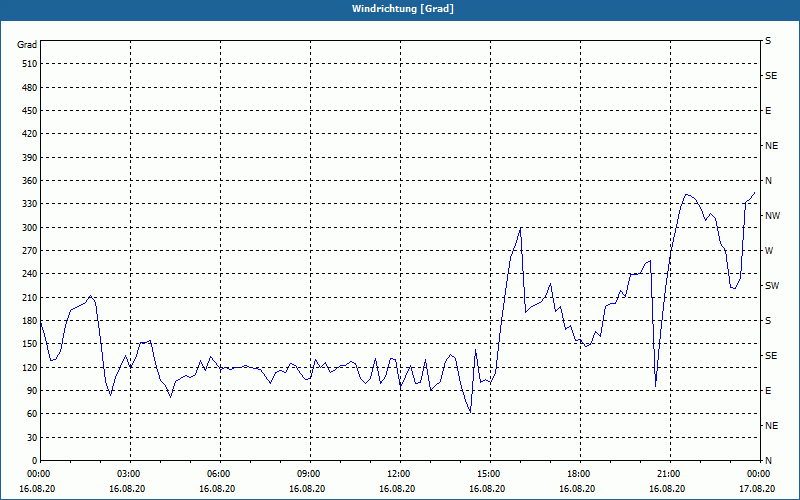Viewport: 800px width, 500px height.
Task: Click the 06:00 time label
Action: (x=217, y=473)
